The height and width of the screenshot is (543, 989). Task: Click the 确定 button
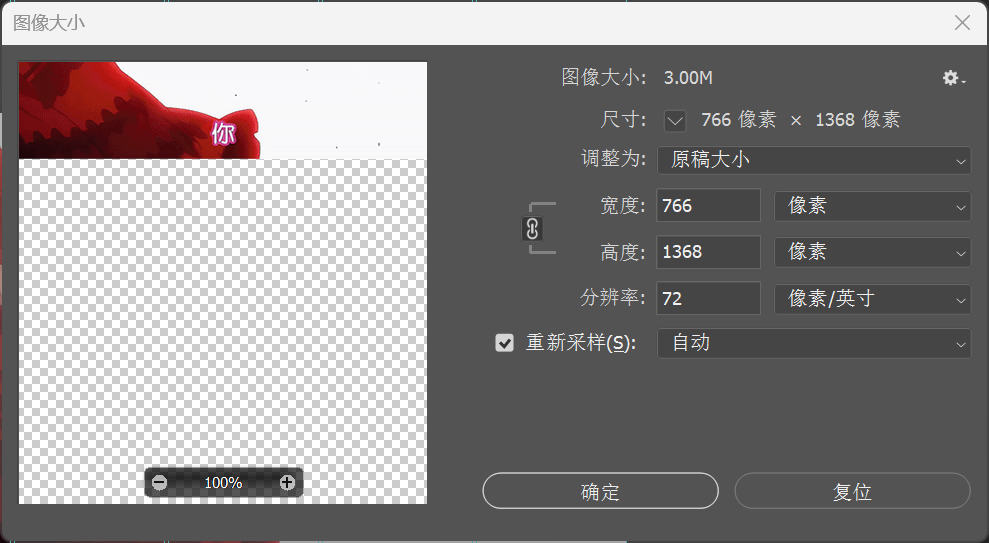[x=600, y=491]
